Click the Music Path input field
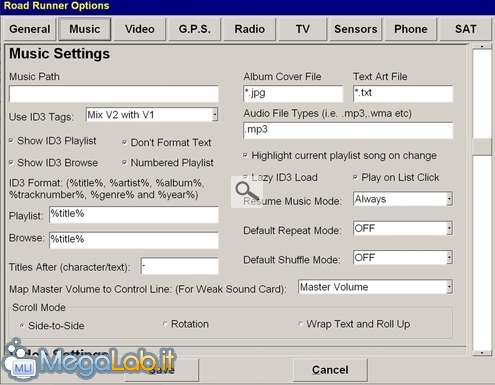 point(114,94)
